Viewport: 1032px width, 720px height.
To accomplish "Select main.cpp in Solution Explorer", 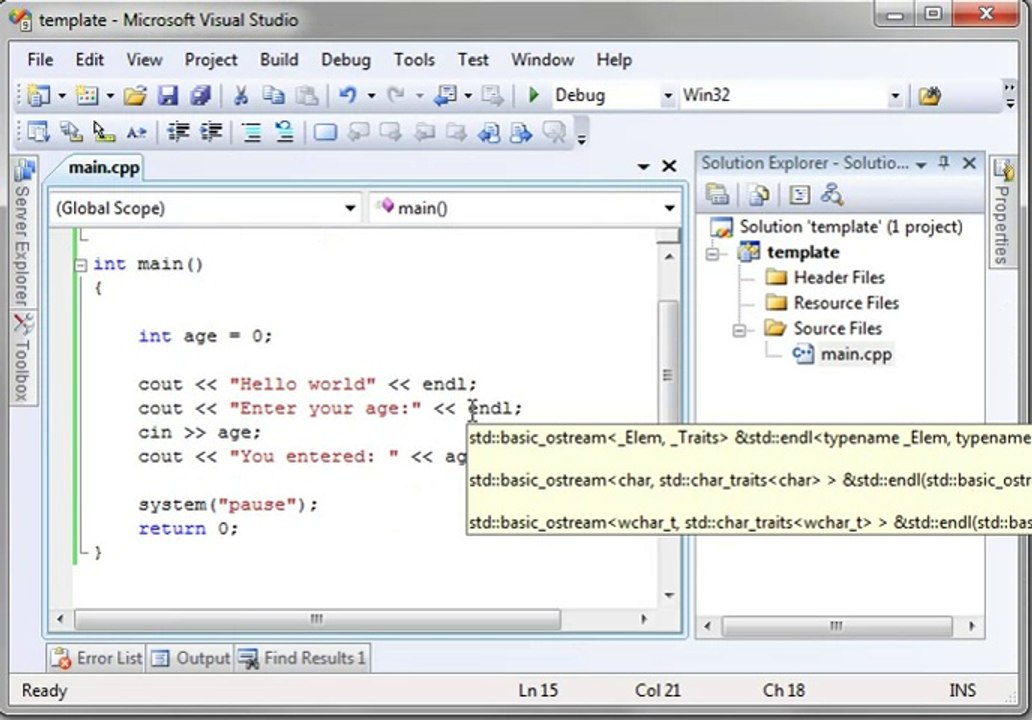I will [856, 354].
